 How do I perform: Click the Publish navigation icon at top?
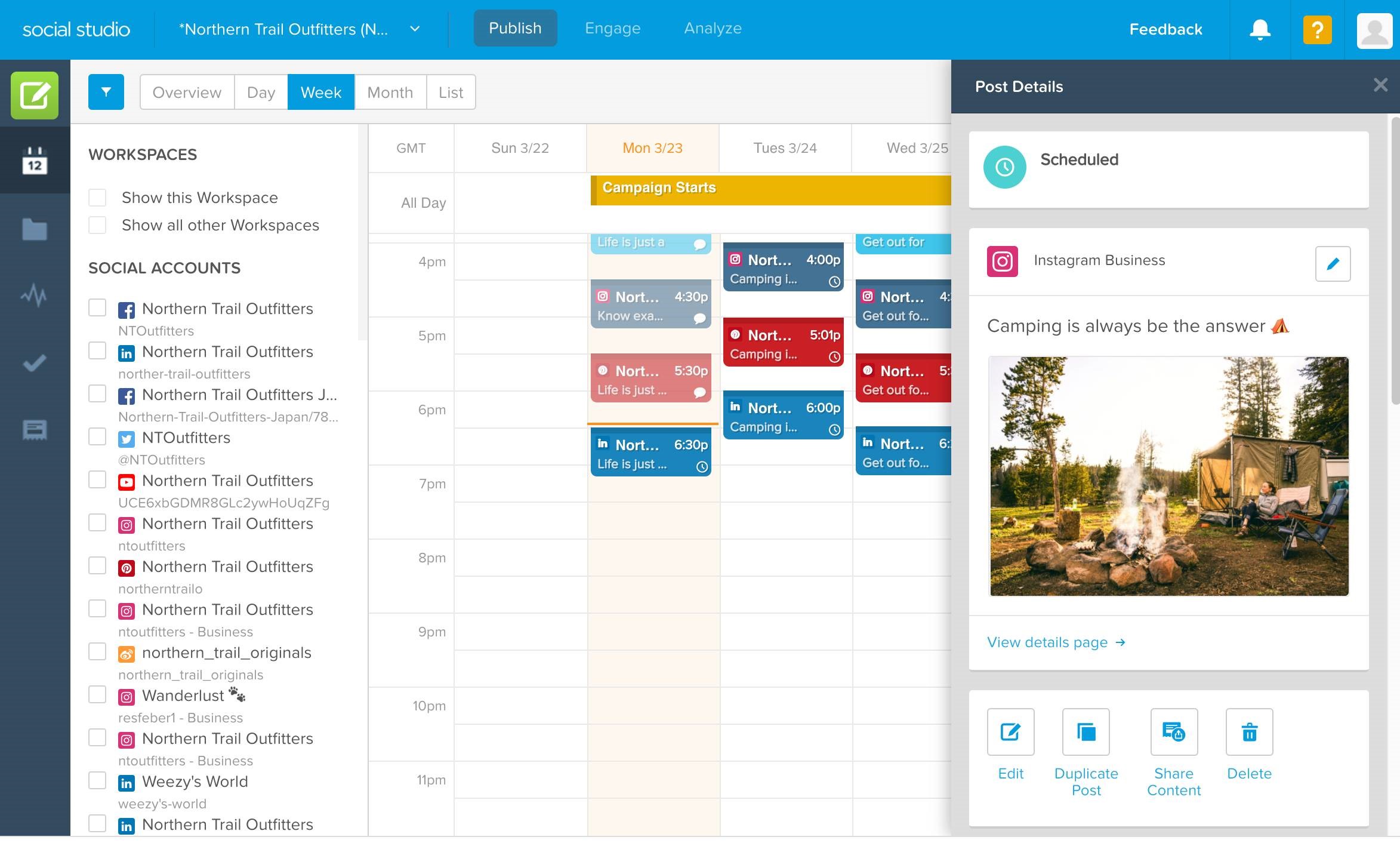(x=515, y=28)
